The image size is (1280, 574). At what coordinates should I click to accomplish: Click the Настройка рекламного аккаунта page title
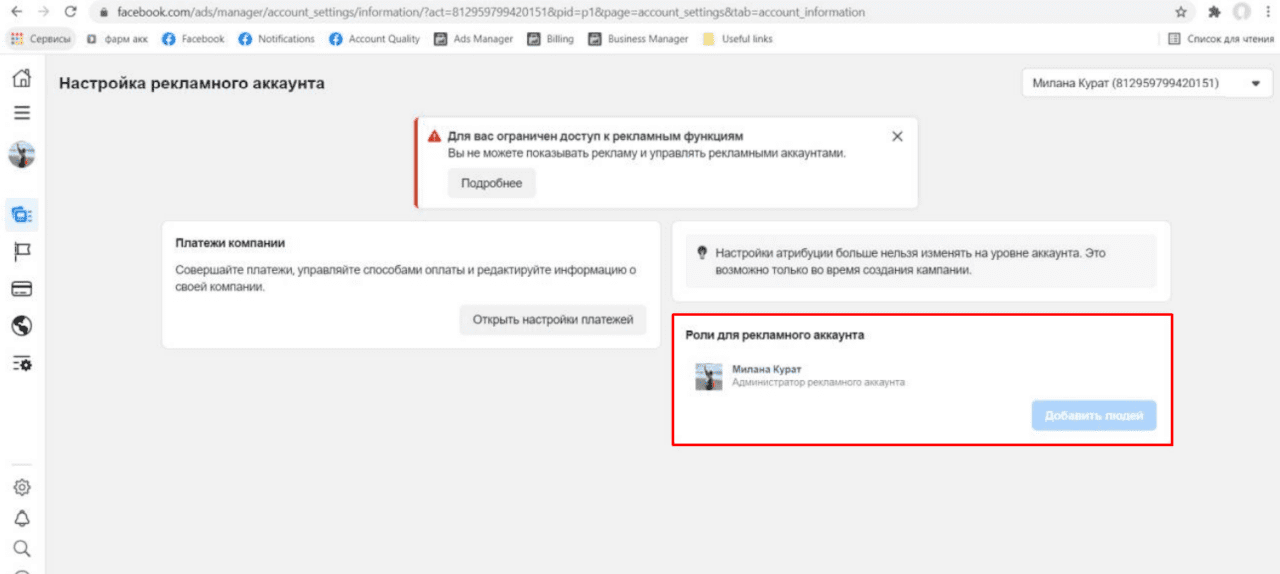click(192, 84)
